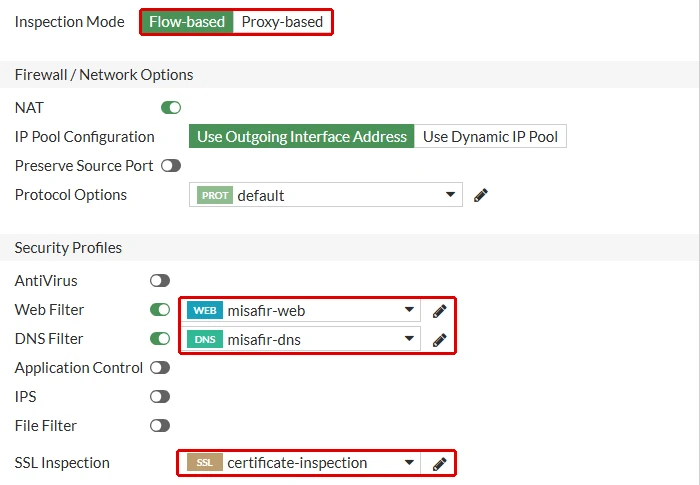Choose Use Dynamic IP Pool option
The image size is (700, 485).
pos(490,136)
